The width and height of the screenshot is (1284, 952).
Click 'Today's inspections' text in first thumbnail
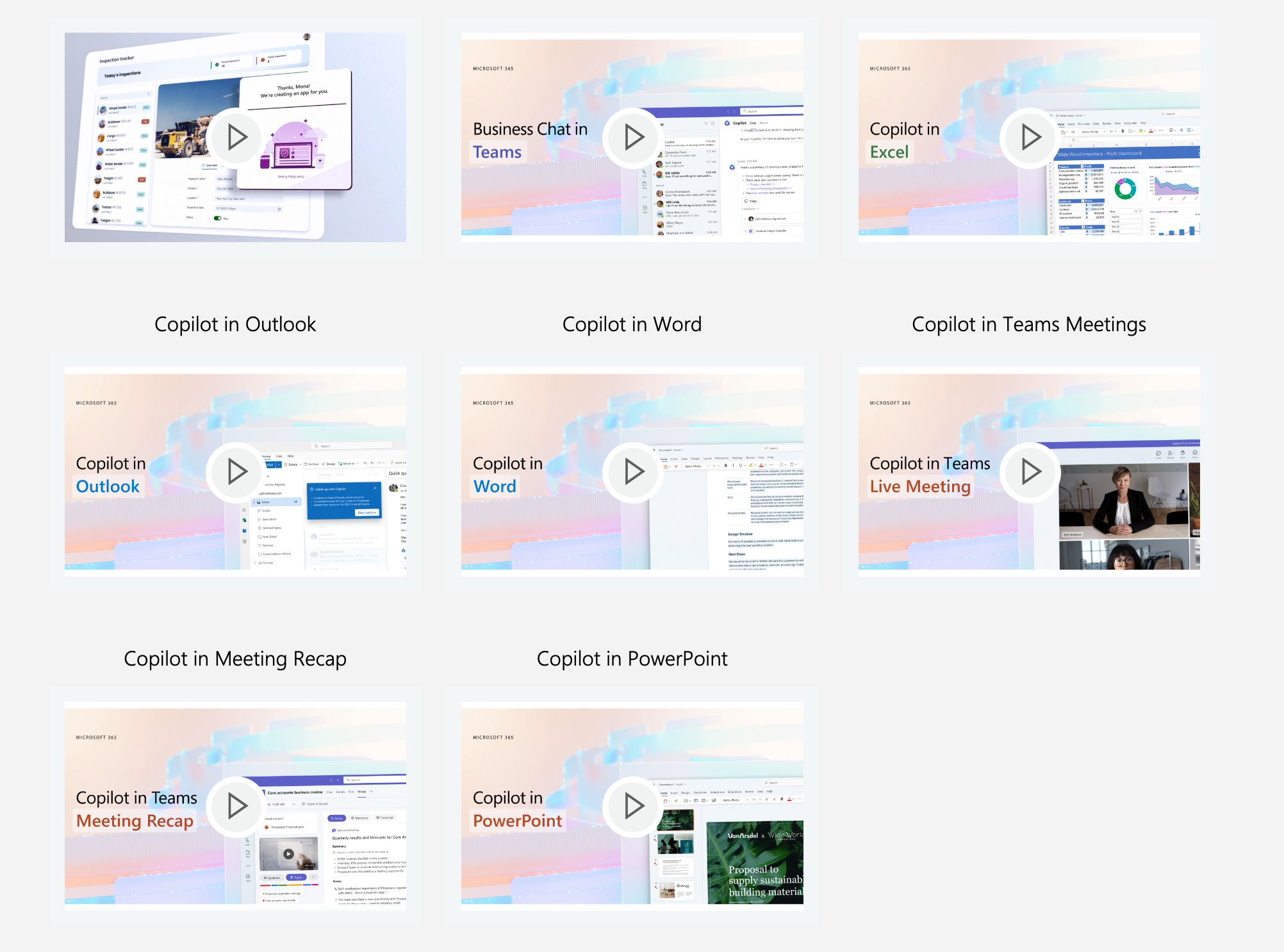click(122, 74)
